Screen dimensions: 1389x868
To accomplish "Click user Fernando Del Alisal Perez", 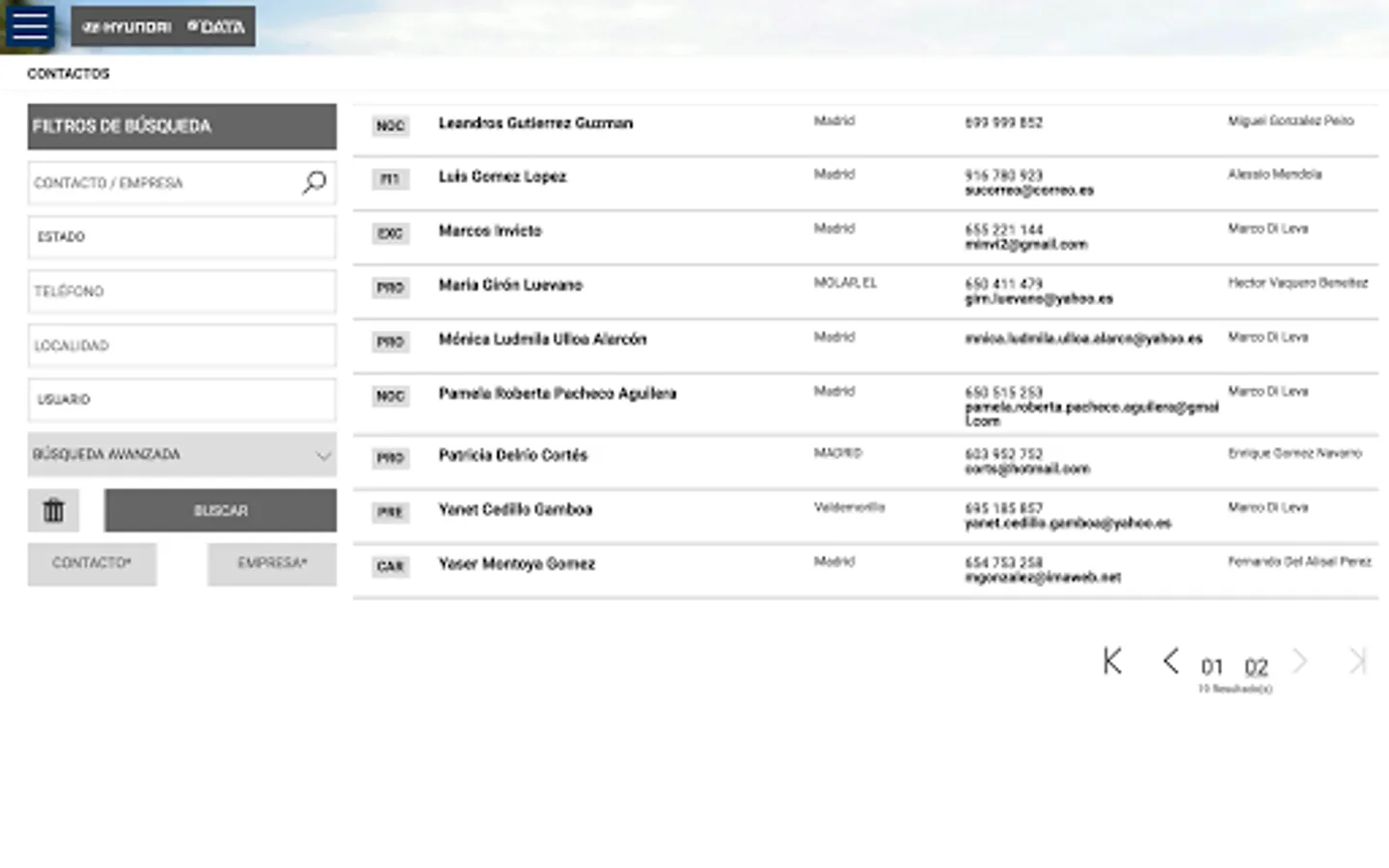I will tap(1299, 561).
